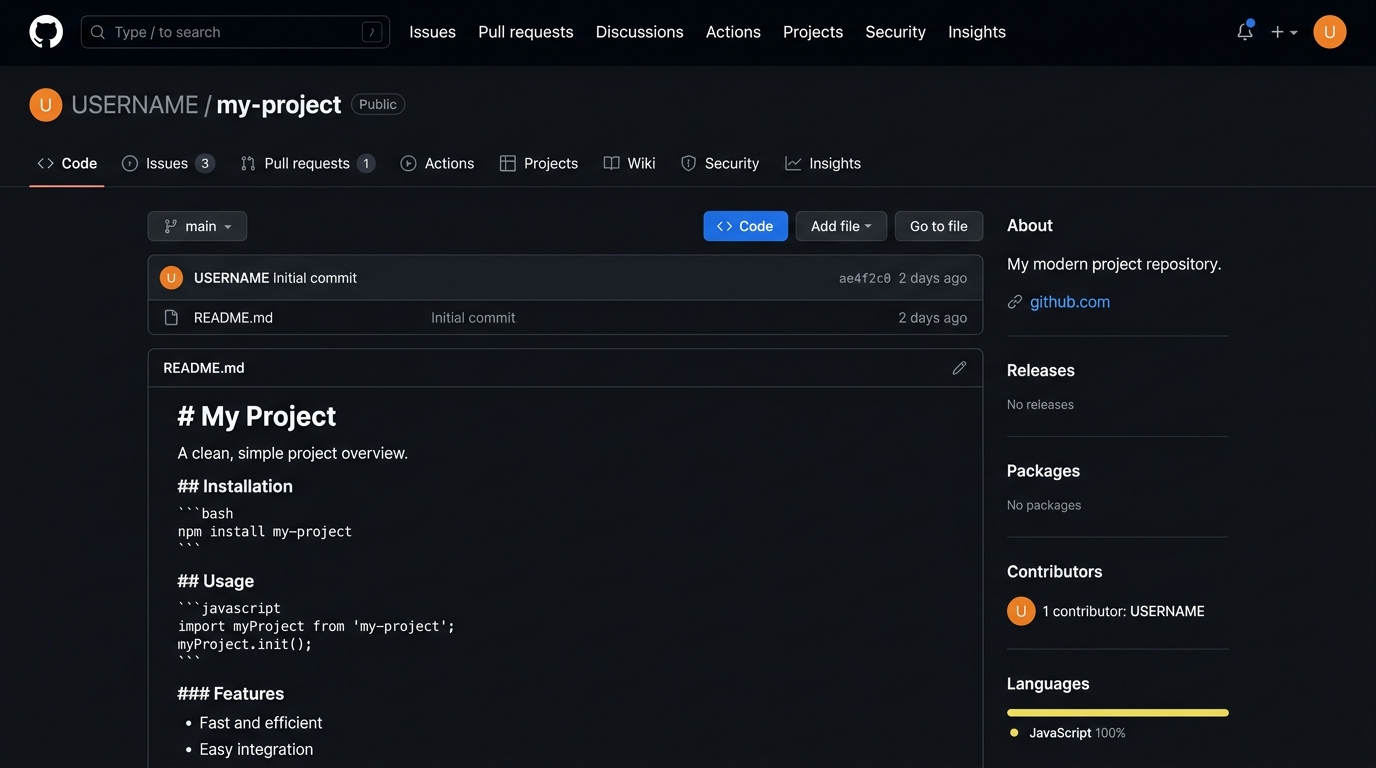Click the Releases heading in sidebar
Screen dimensions: 1376x768
[1041, 370]
